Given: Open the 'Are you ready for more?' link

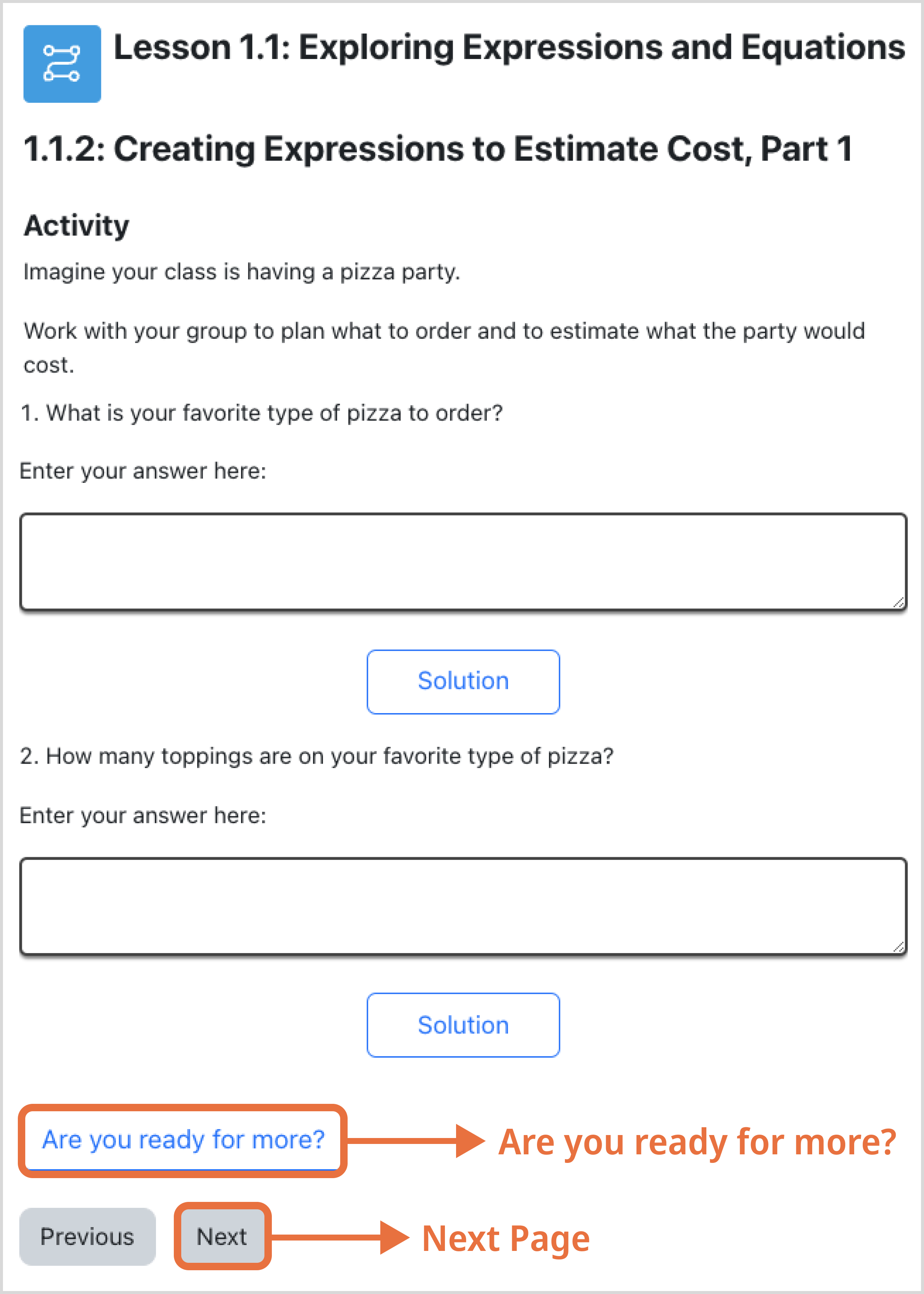Looking at the screenshot, I should tap(183, 1140).
